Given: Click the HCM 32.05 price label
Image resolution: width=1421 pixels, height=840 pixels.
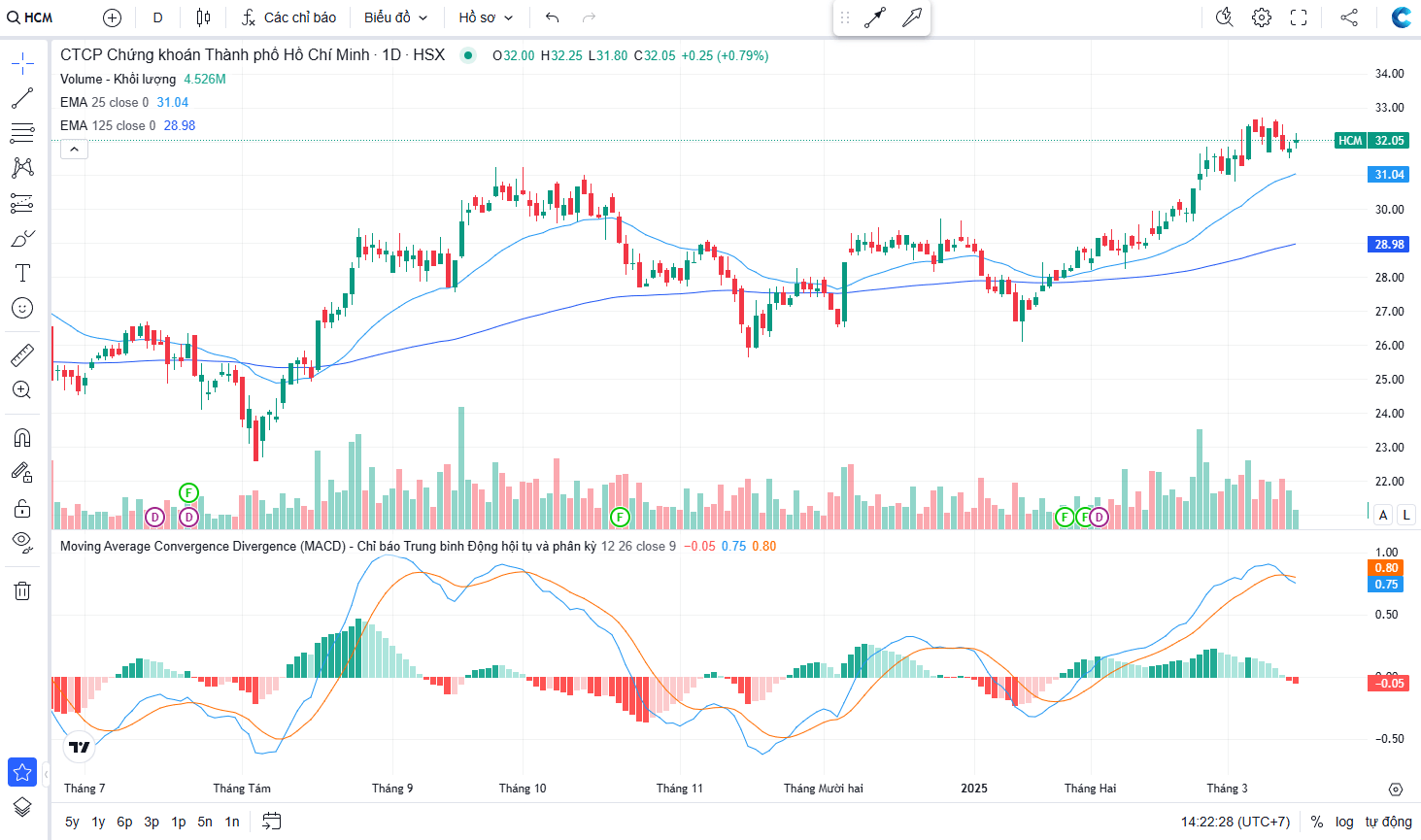Looking at the screenshot, I should click(x=1371, y=141).
